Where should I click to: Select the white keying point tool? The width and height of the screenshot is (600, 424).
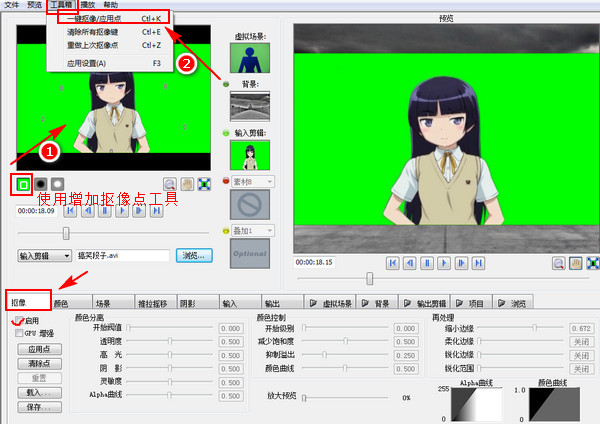pos(57,184)
